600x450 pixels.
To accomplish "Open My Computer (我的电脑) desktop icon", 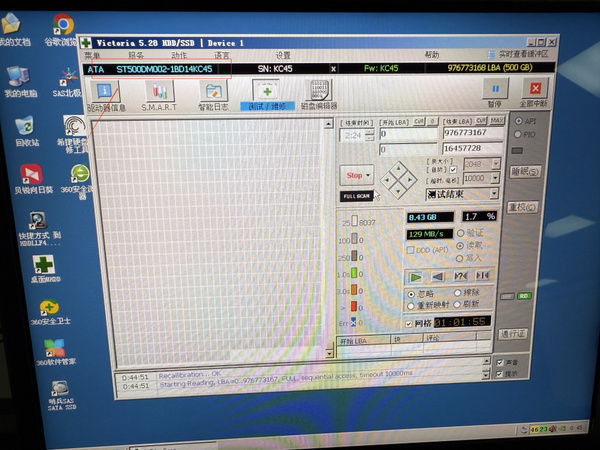I will click(18, 76).
